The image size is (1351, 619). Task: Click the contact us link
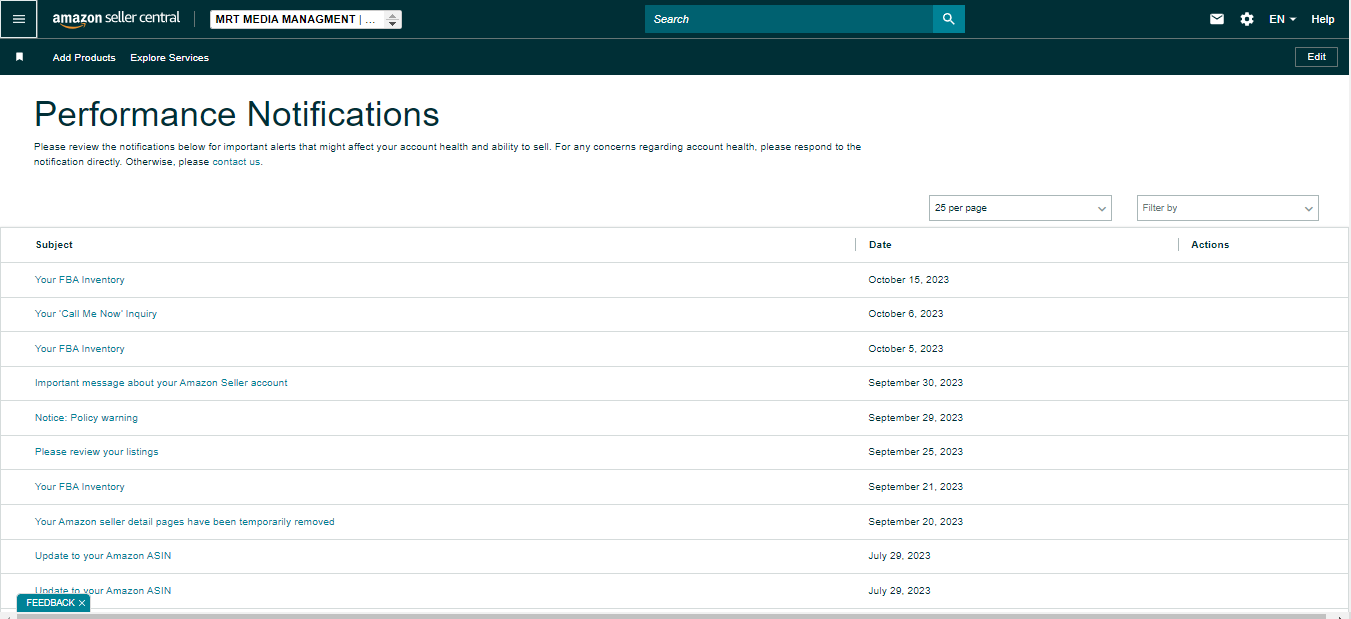[236, 162]
